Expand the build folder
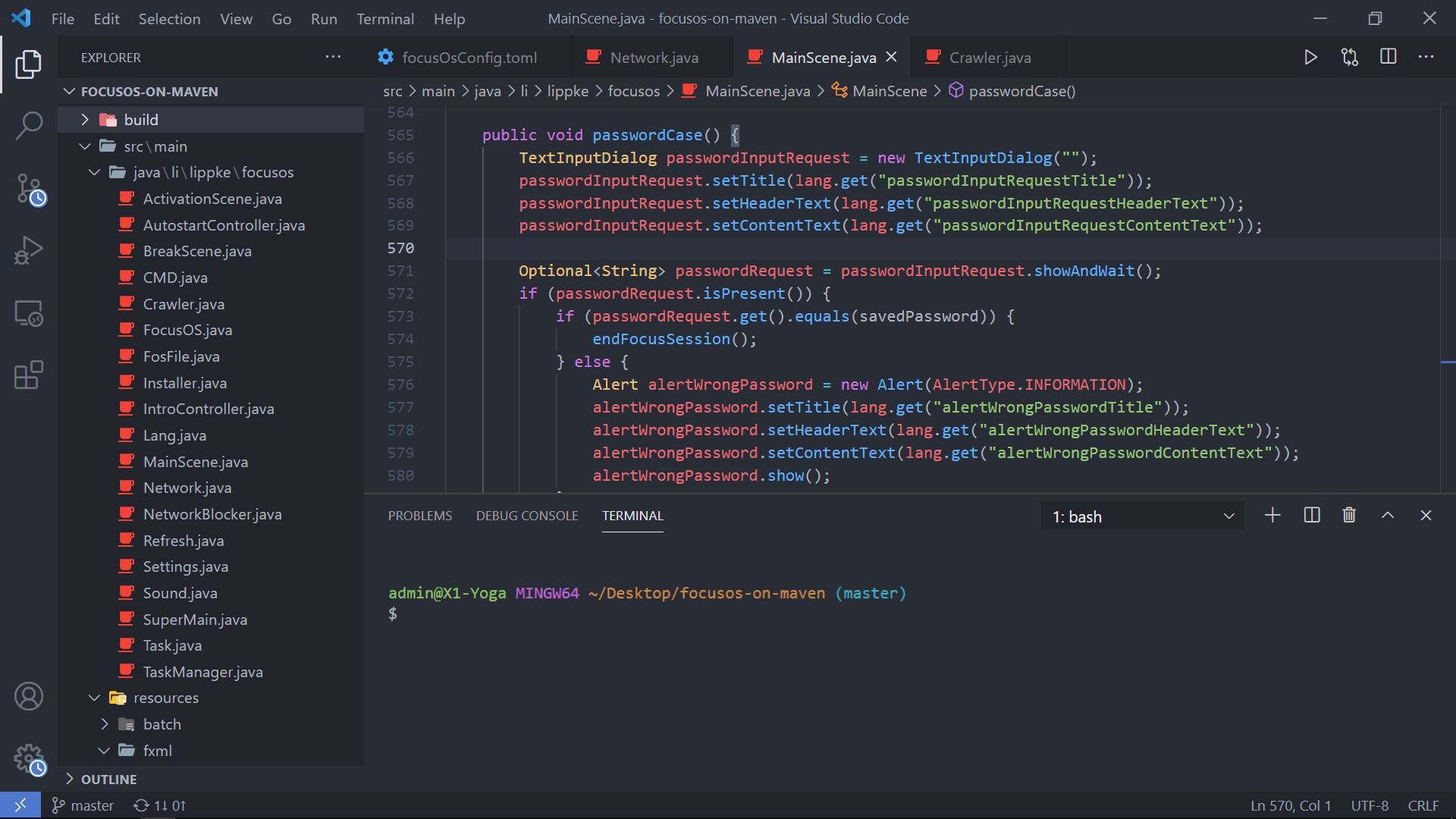Image resolution: width=1456 pixels, height=819 pixels. pyautogui.click(x=211, y=120)
